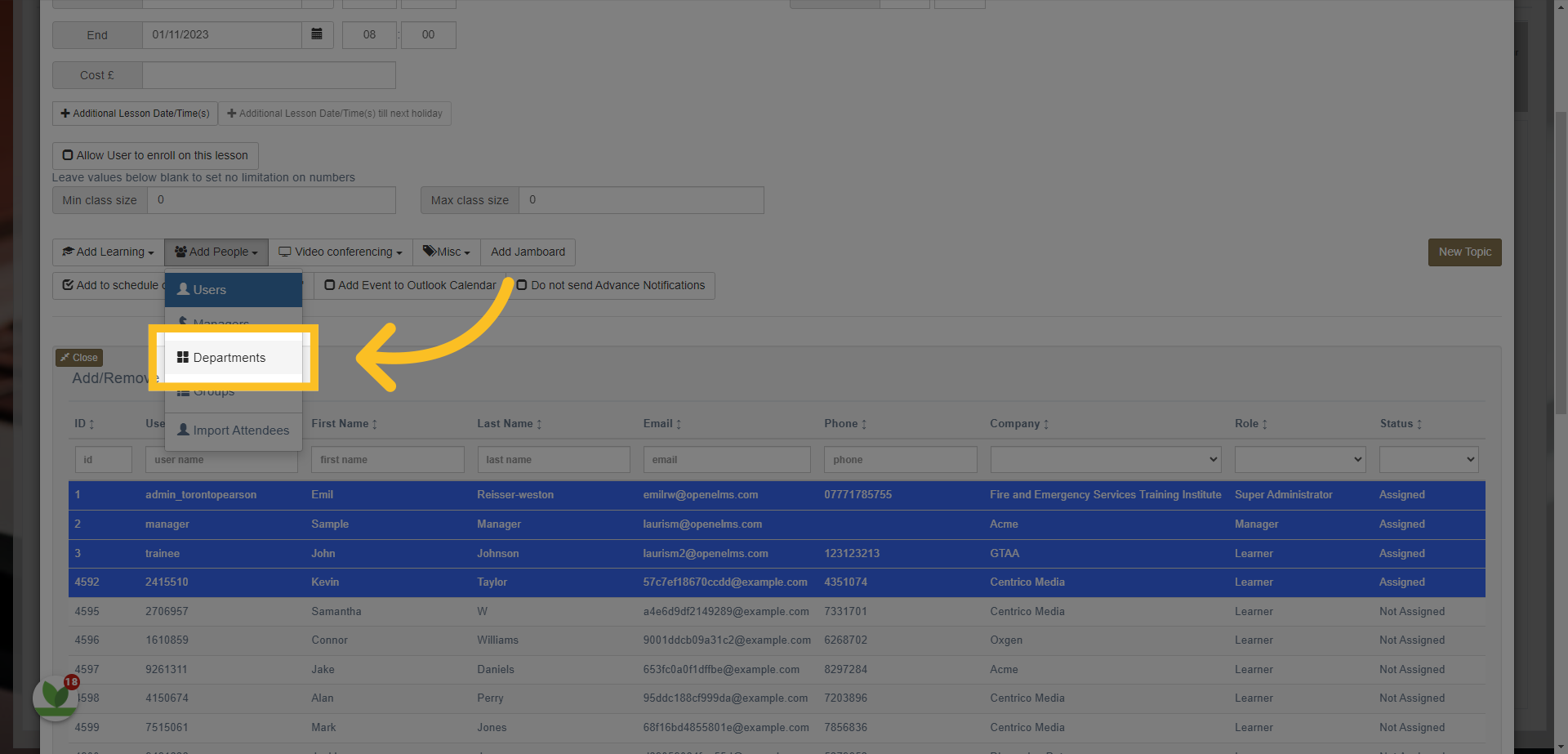
Task: Click Additional Lesson Date/Time(s) till next holiday
Action: tap(335, 114)
